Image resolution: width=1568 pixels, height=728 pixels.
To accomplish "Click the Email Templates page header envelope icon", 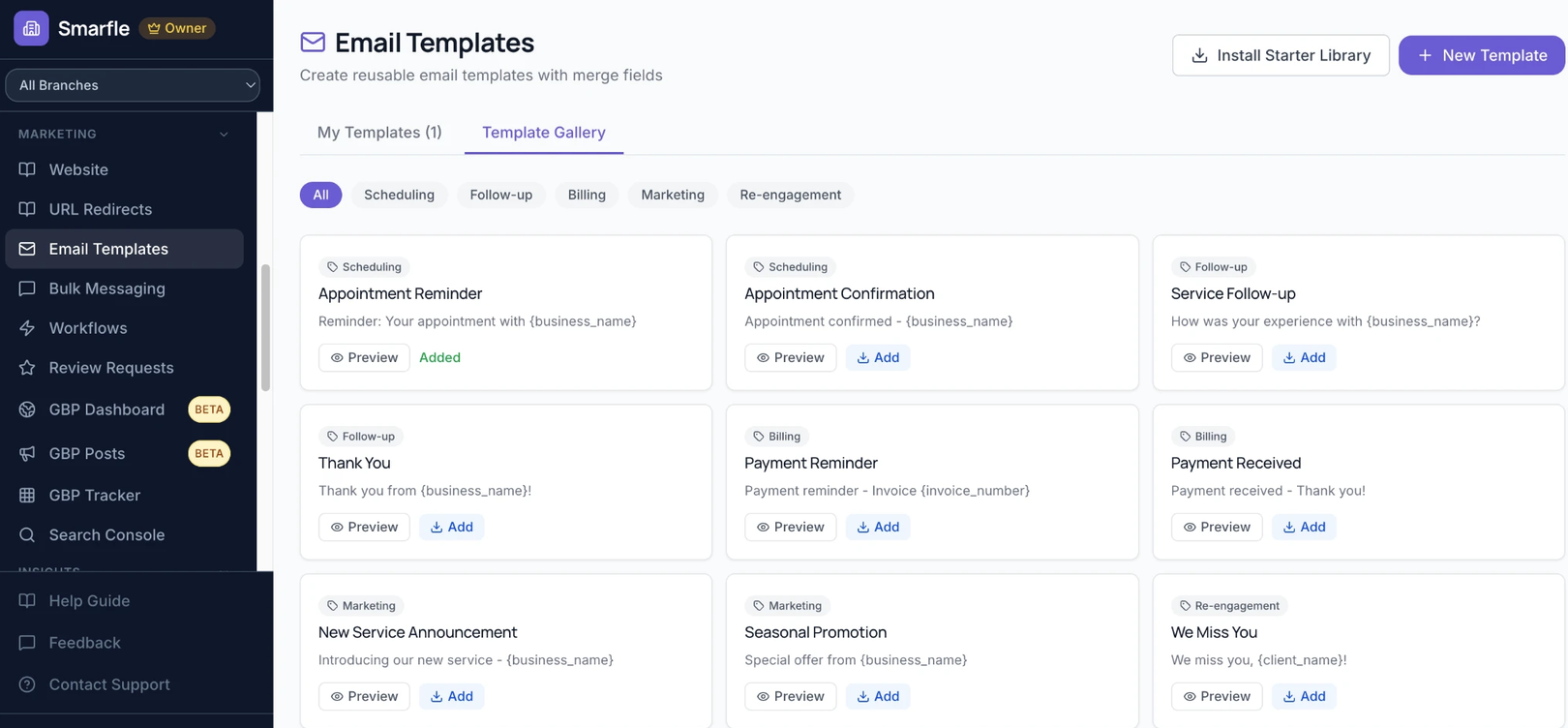I will tap(313, 42).
